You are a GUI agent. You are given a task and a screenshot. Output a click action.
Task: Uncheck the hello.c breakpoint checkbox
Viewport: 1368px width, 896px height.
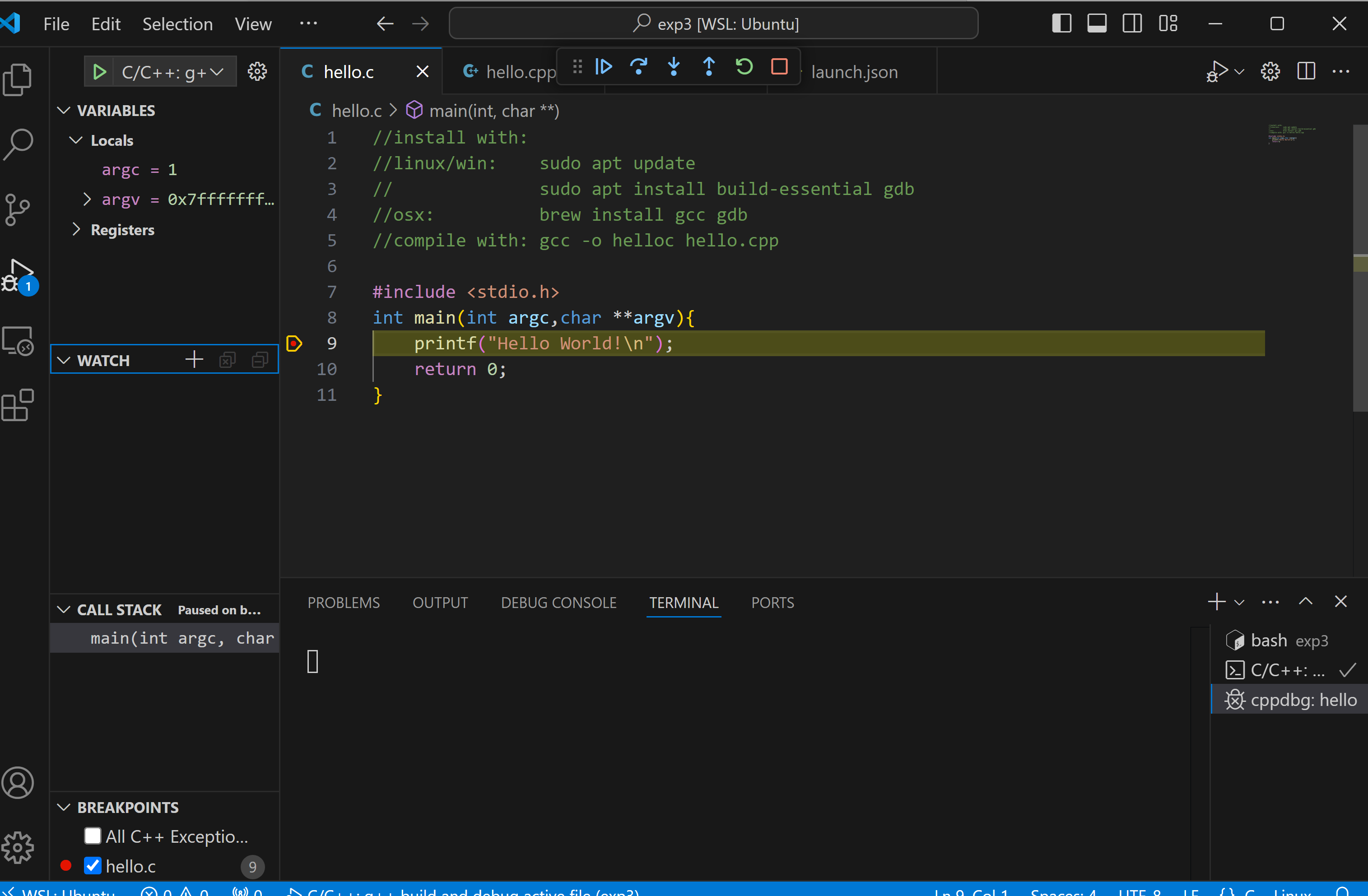(92, 866)
